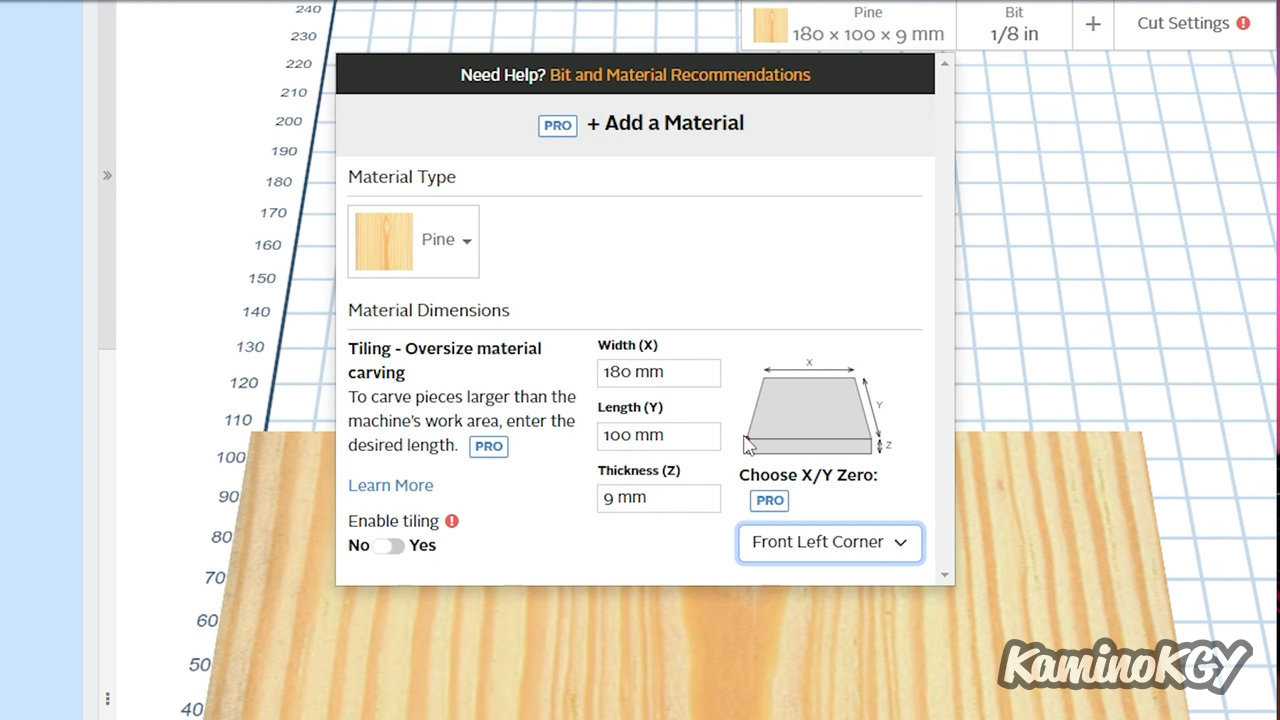Click the PRO badge after desired length text
Screen dimensions: 1280x720
[489, 447]
